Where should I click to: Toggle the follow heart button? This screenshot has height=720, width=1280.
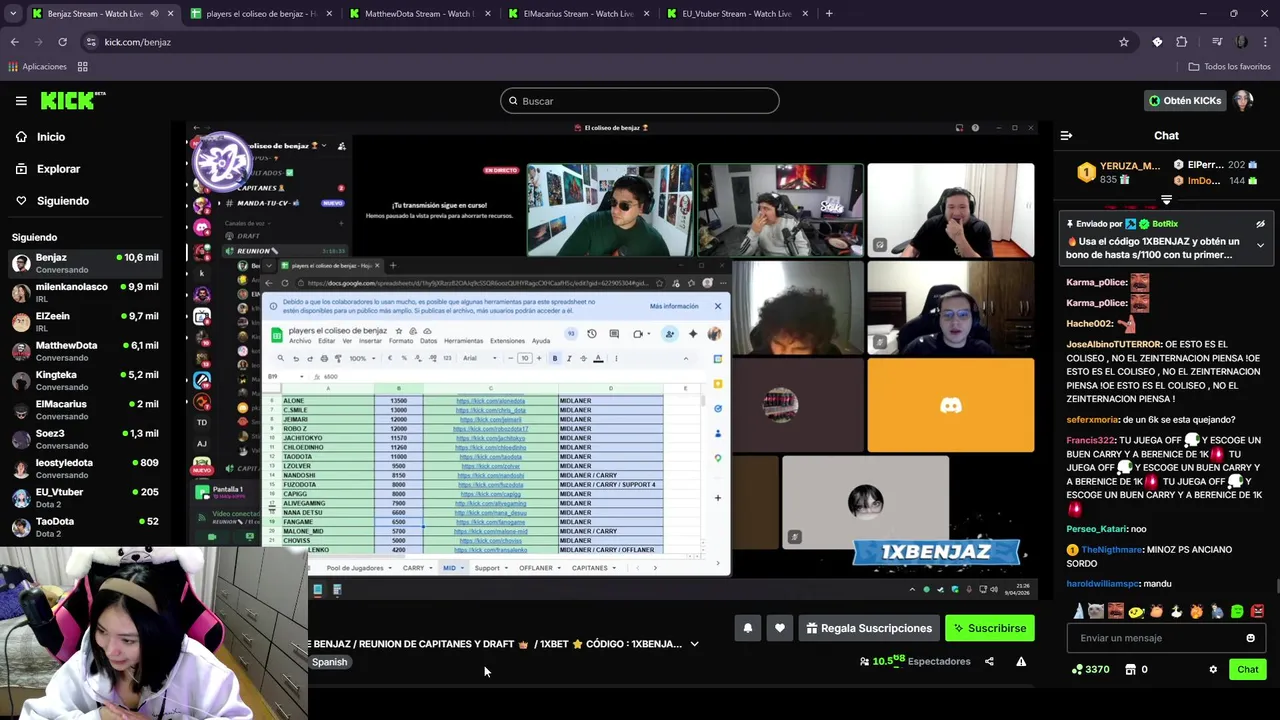tap(780, 628)
